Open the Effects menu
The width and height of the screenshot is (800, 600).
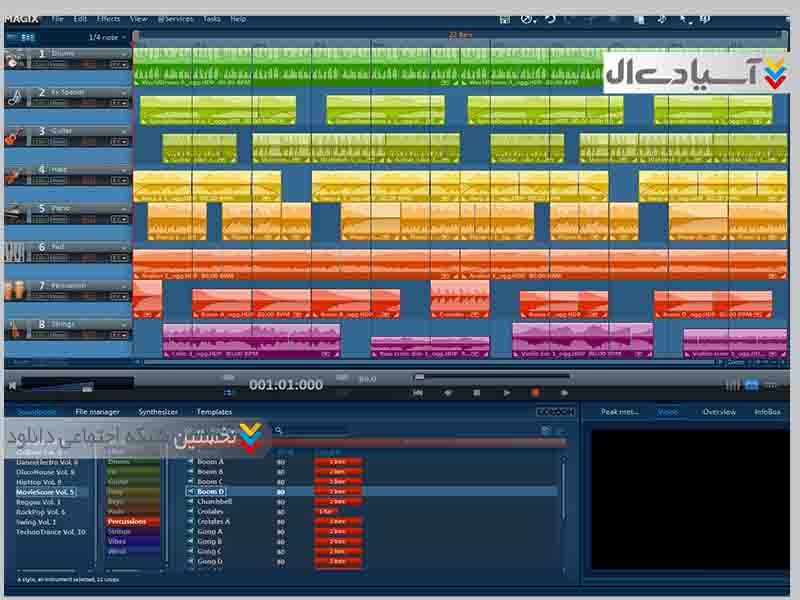click(x=109, y=19)
